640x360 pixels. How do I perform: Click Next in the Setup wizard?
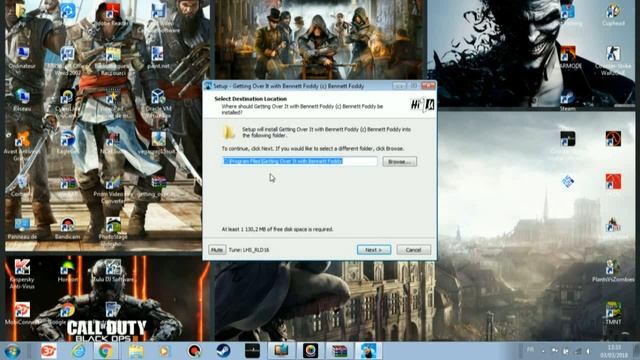click(x=374, y=250)
